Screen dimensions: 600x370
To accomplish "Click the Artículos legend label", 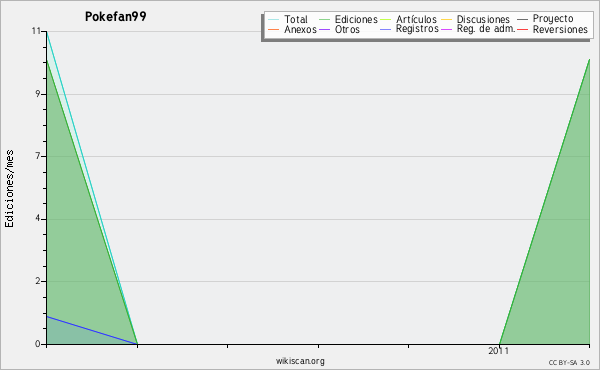I will (416, 19).
